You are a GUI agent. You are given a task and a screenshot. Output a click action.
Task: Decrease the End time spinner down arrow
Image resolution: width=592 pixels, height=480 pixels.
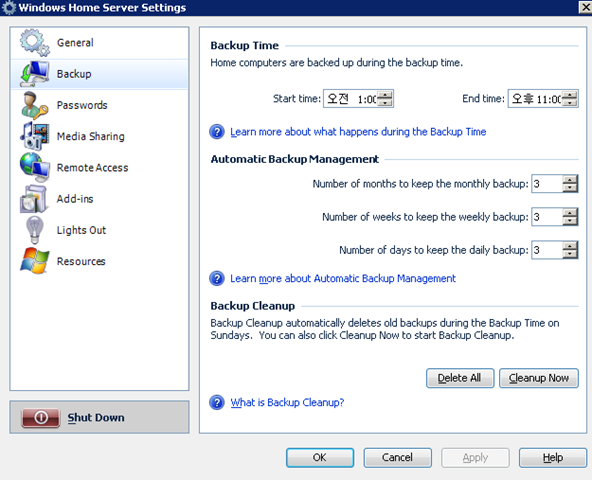coord(569,102)
